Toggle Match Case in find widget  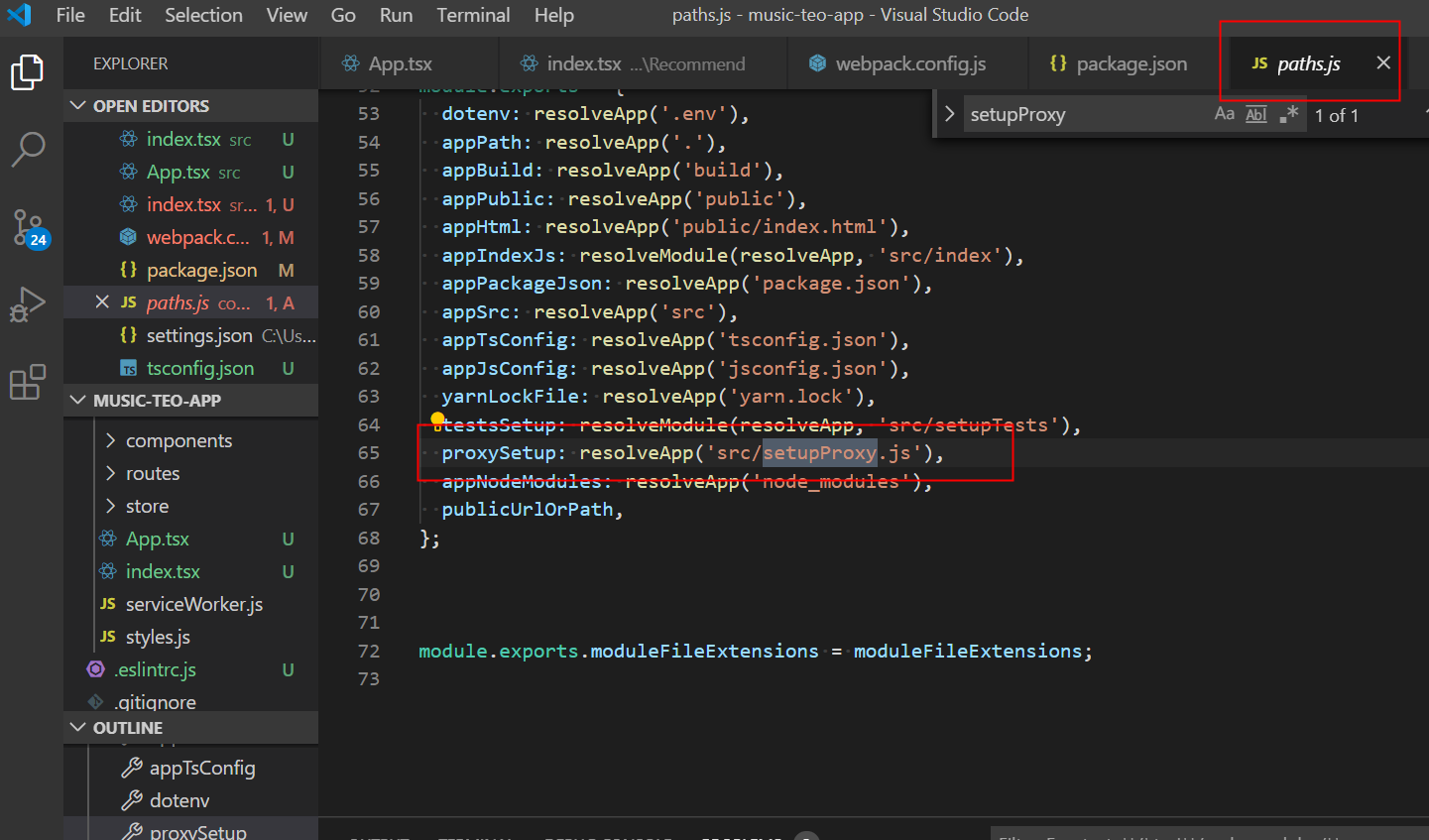click(x=1225, y=114)
